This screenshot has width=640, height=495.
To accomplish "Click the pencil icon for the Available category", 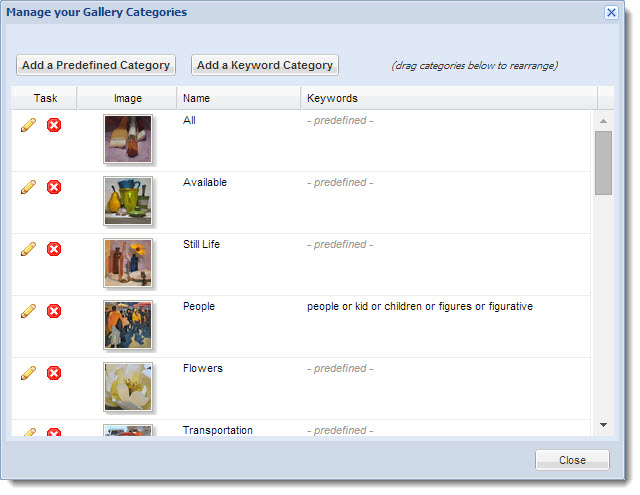I will point(28,187).
